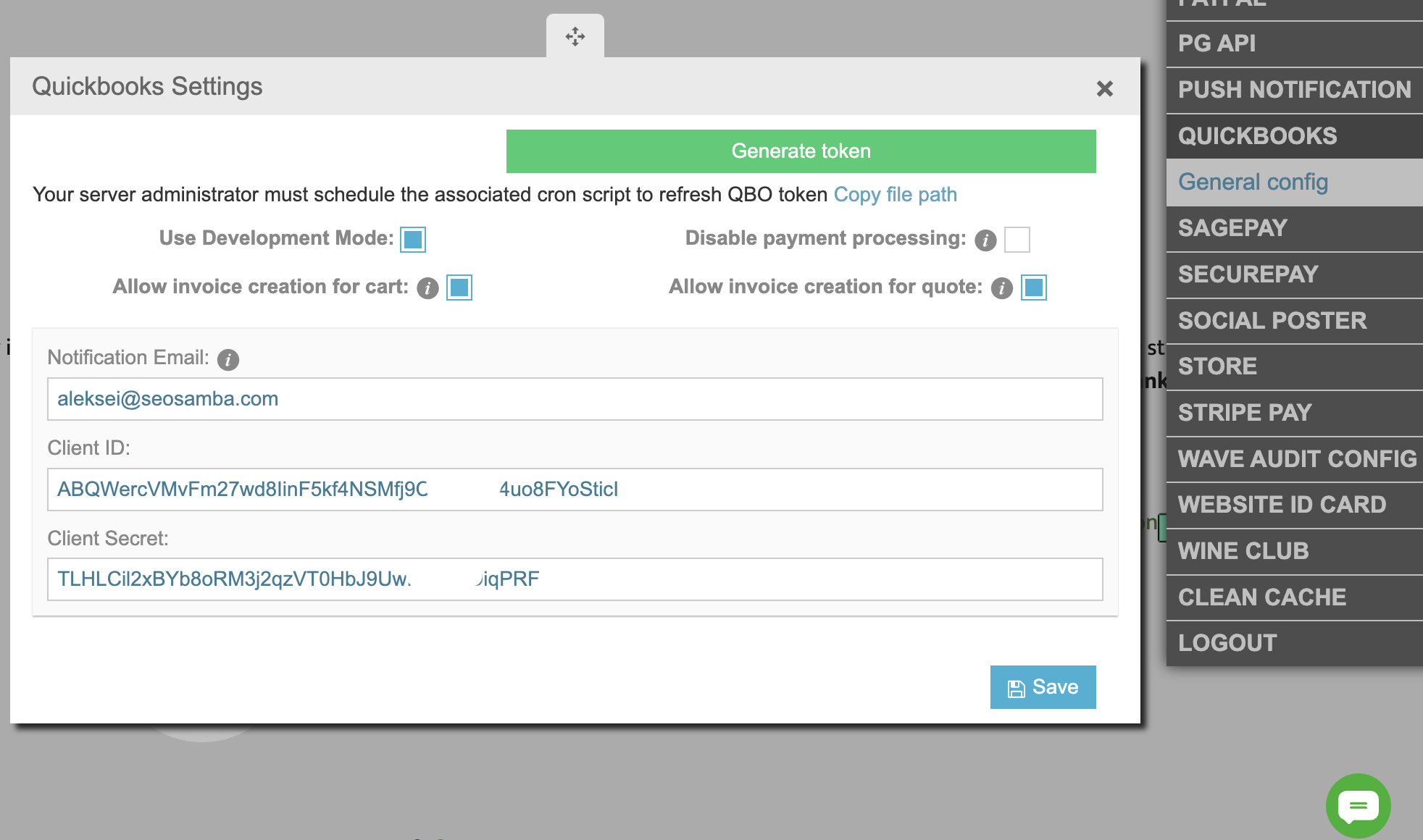
Task: Open the Store menu item
Action: tap(1295, 366)
